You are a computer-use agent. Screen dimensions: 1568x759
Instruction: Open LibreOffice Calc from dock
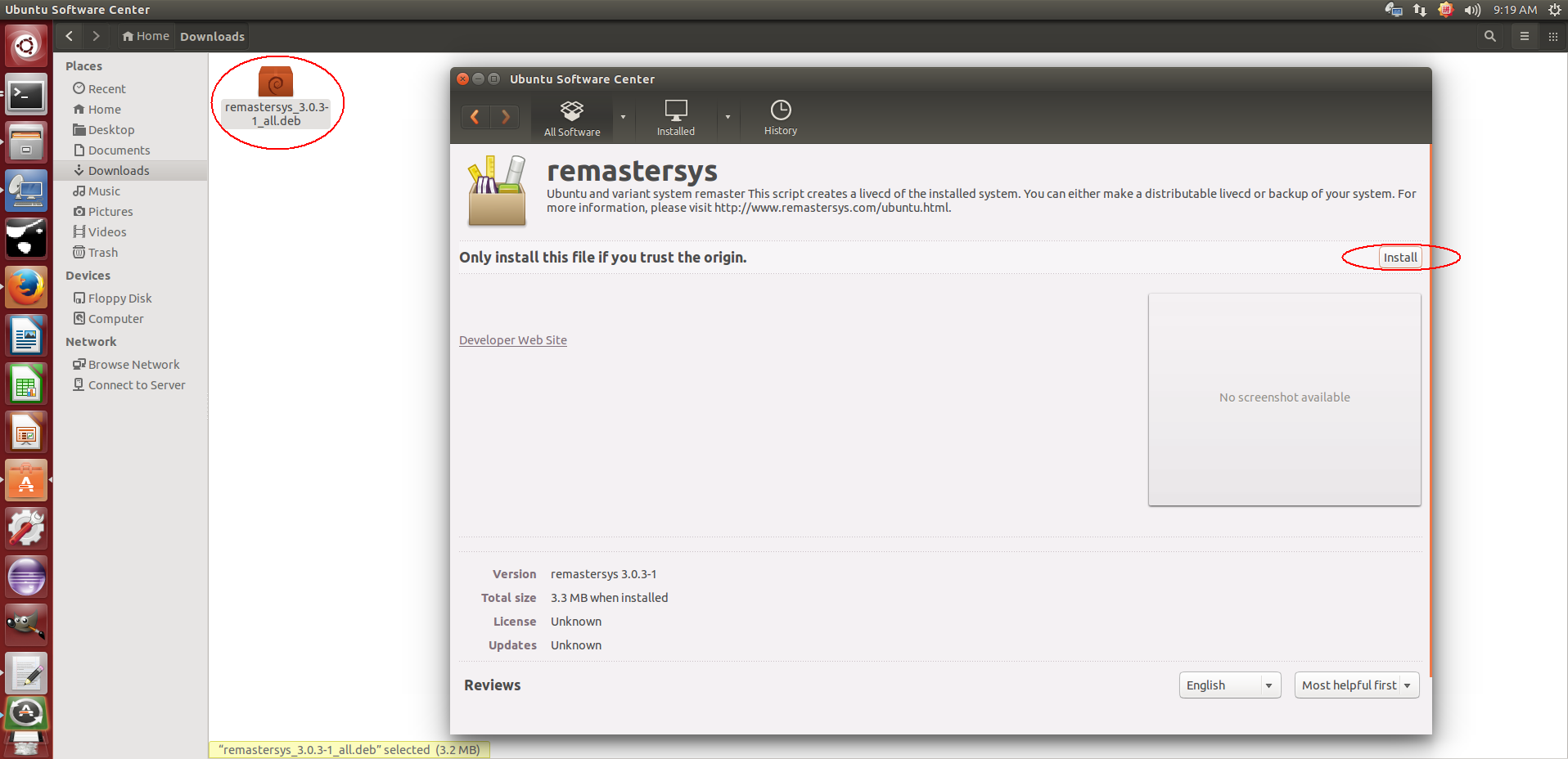[x=26, y=384]
